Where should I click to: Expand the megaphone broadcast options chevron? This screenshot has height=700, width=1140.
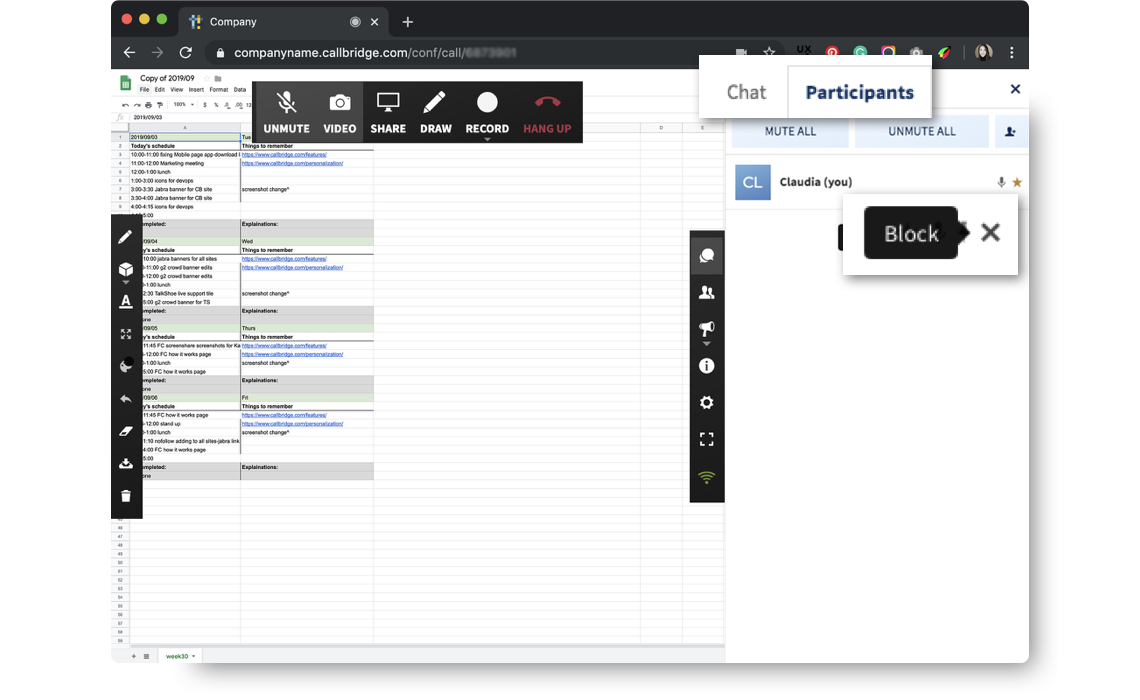[707, 343]
